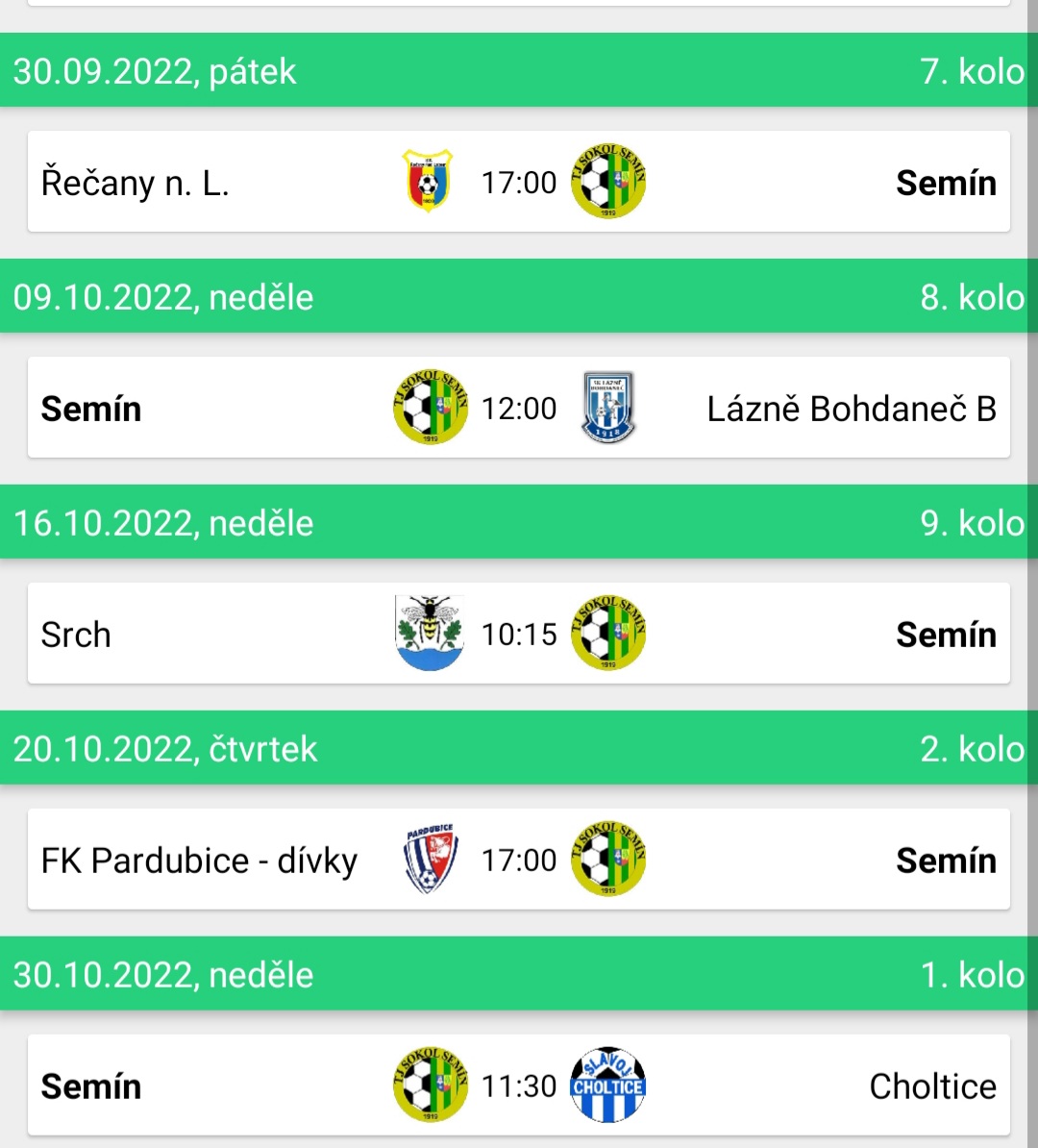The height and width of the screenshot is (1148, 1038).
Task: Tap the Slavoj Choltice crest icon
Action: point(607,1086)
